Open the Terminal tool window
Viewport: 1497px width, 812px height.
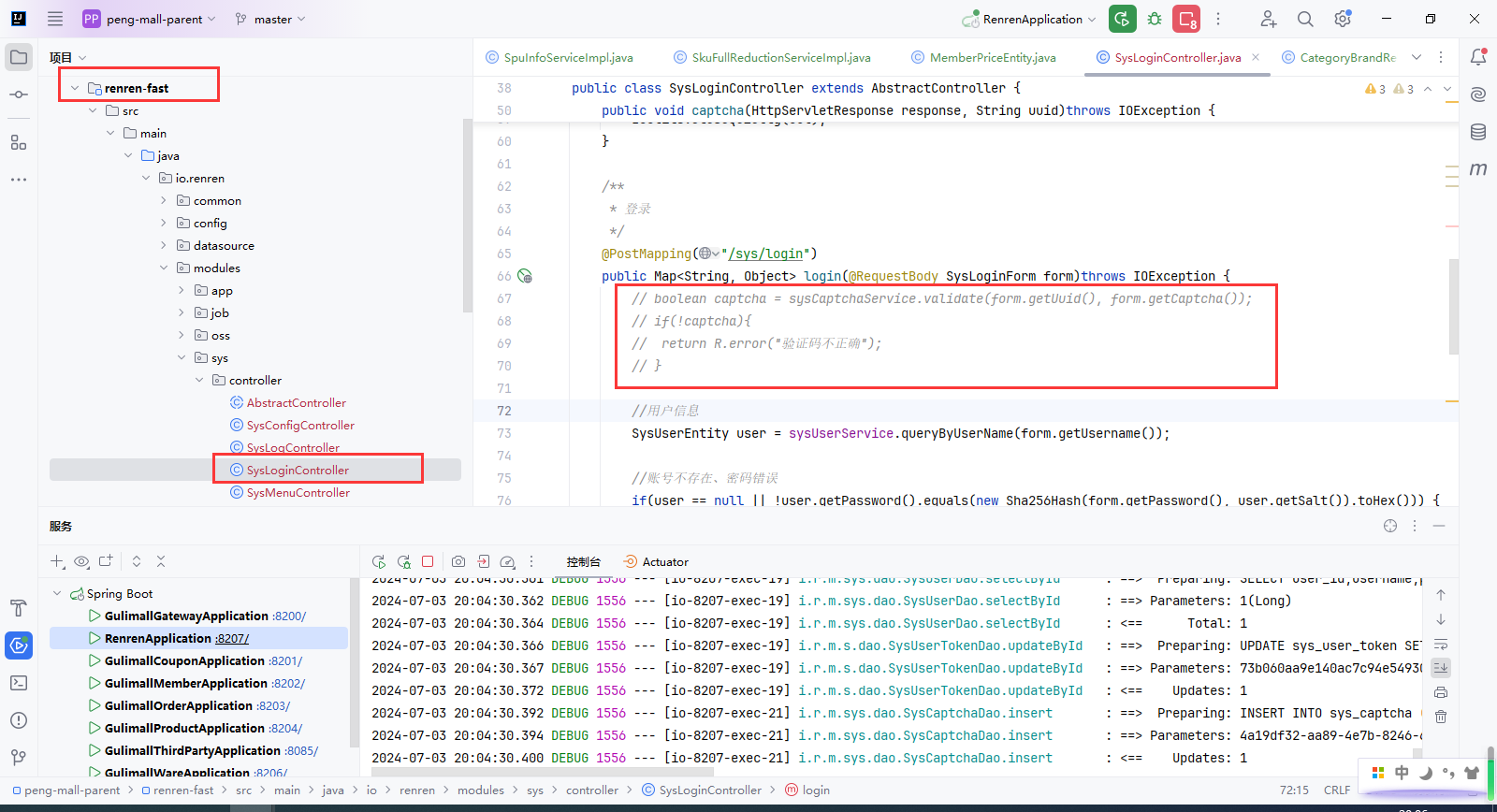(19, 683)
